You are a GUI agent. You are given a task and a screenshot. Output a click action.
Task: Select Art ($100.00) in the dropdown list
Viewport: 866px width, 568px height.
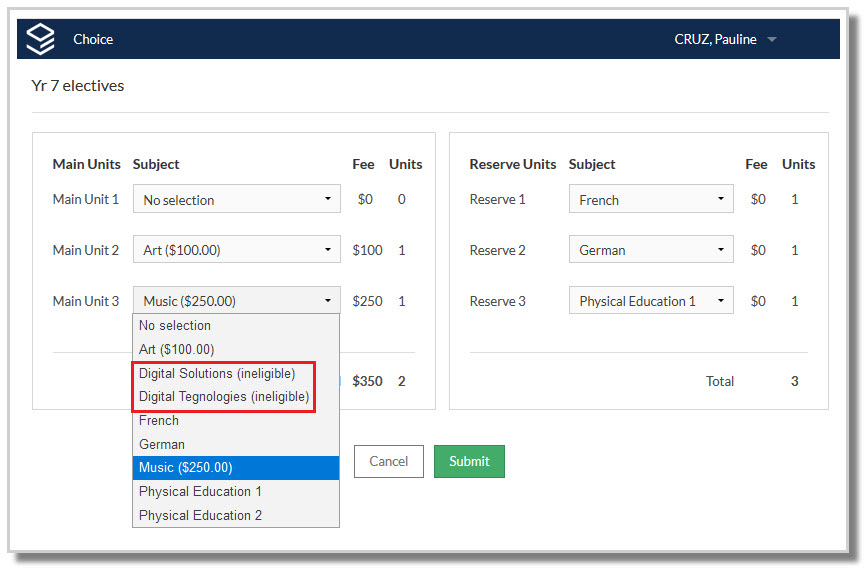tap(236, 349)
